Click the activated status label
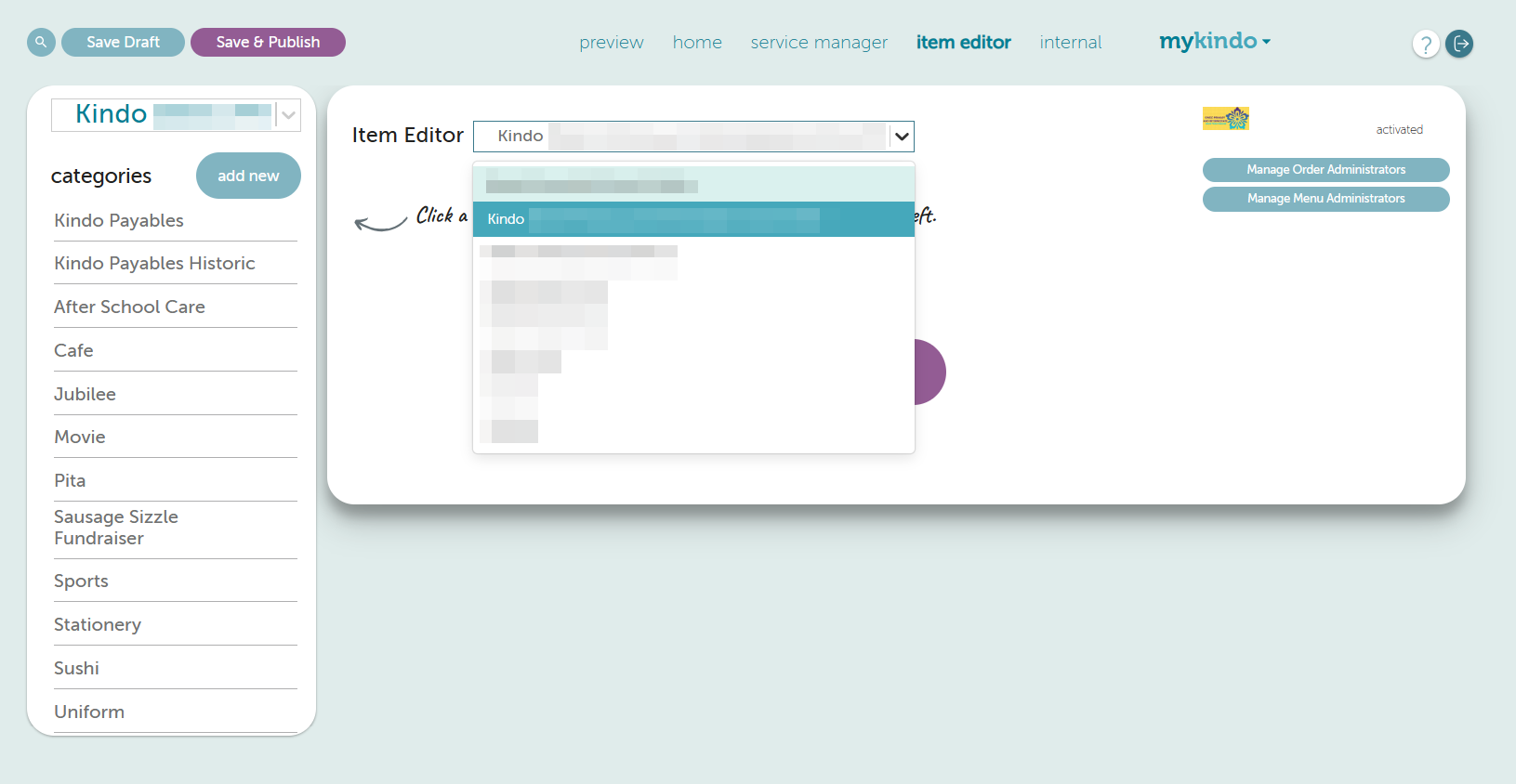 (1399, 130)
